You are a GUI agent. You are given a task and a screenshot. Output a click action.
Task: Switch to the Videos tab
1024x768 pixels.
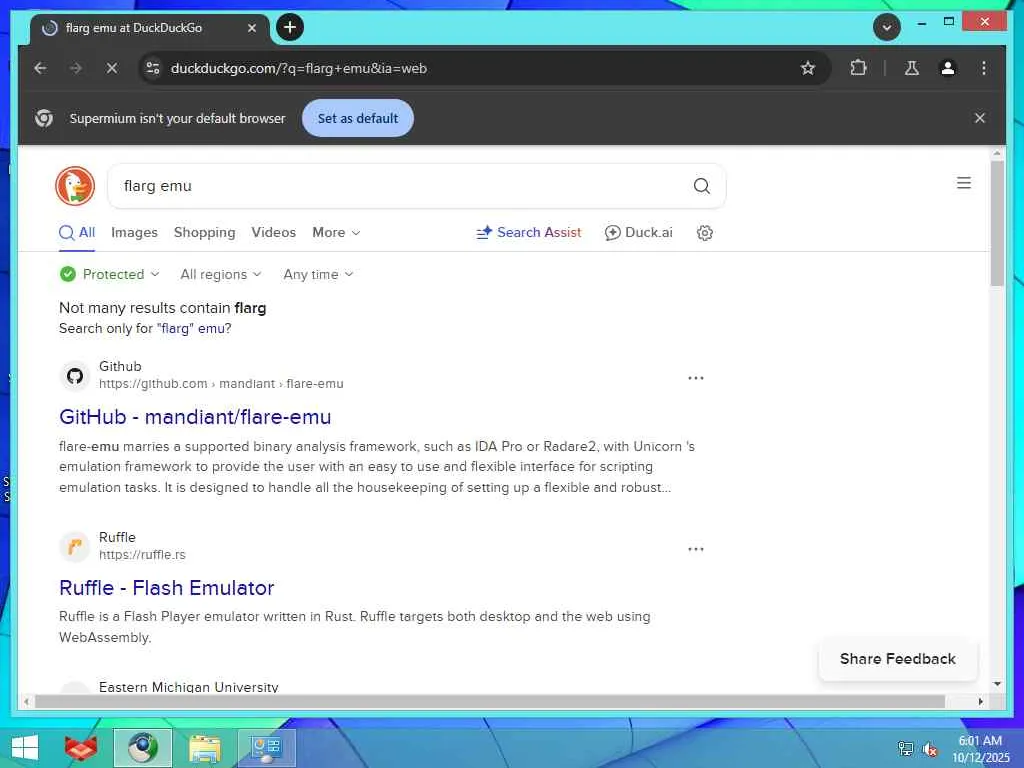point(274,232)
